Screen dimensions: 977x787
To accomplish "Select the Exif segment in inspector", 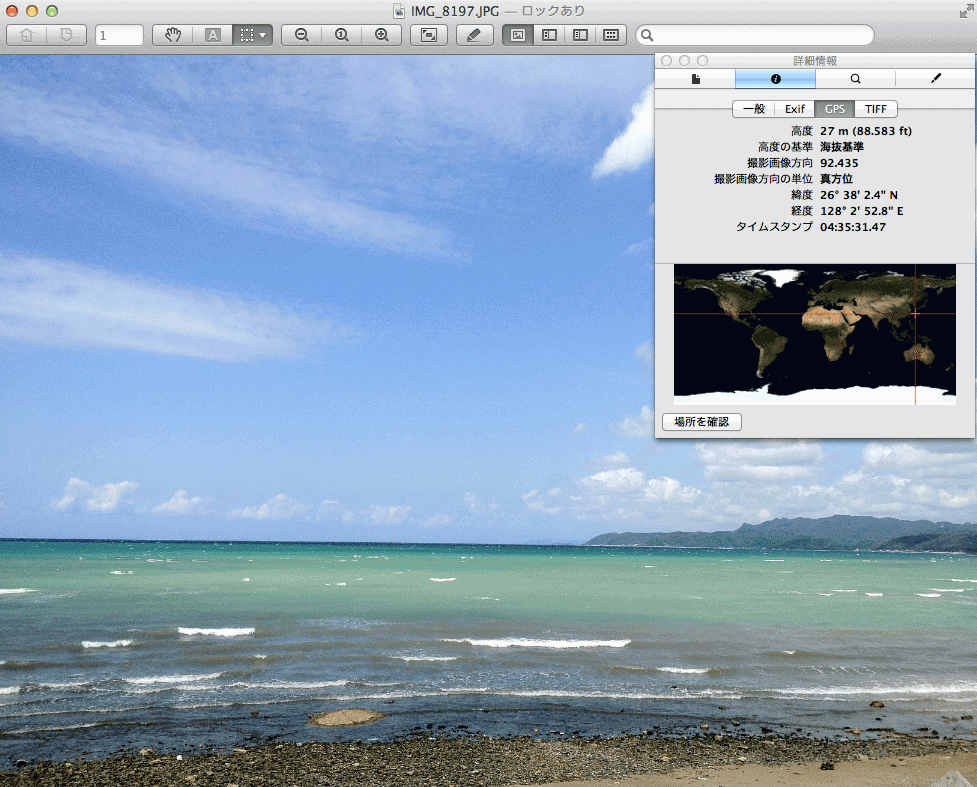I will pyautogui.click(x=794, y=109).
